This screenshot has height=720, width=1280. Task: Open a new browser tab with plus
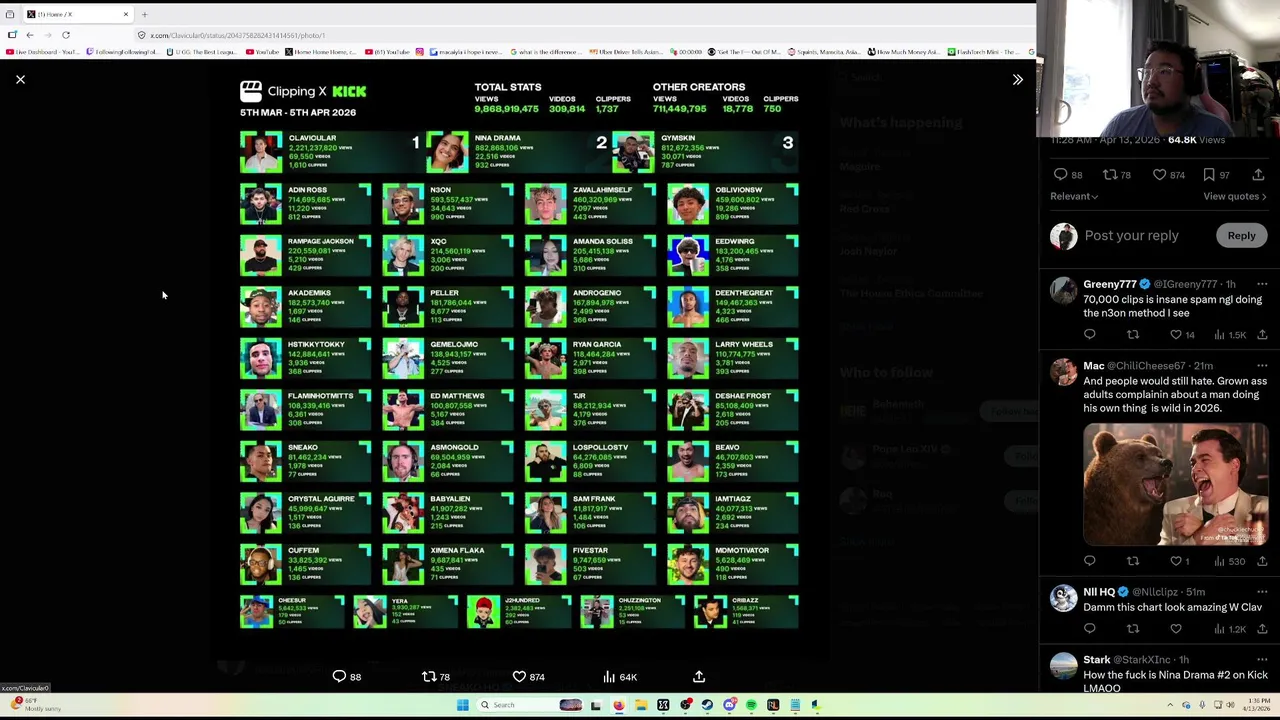(x=144, y=14)
